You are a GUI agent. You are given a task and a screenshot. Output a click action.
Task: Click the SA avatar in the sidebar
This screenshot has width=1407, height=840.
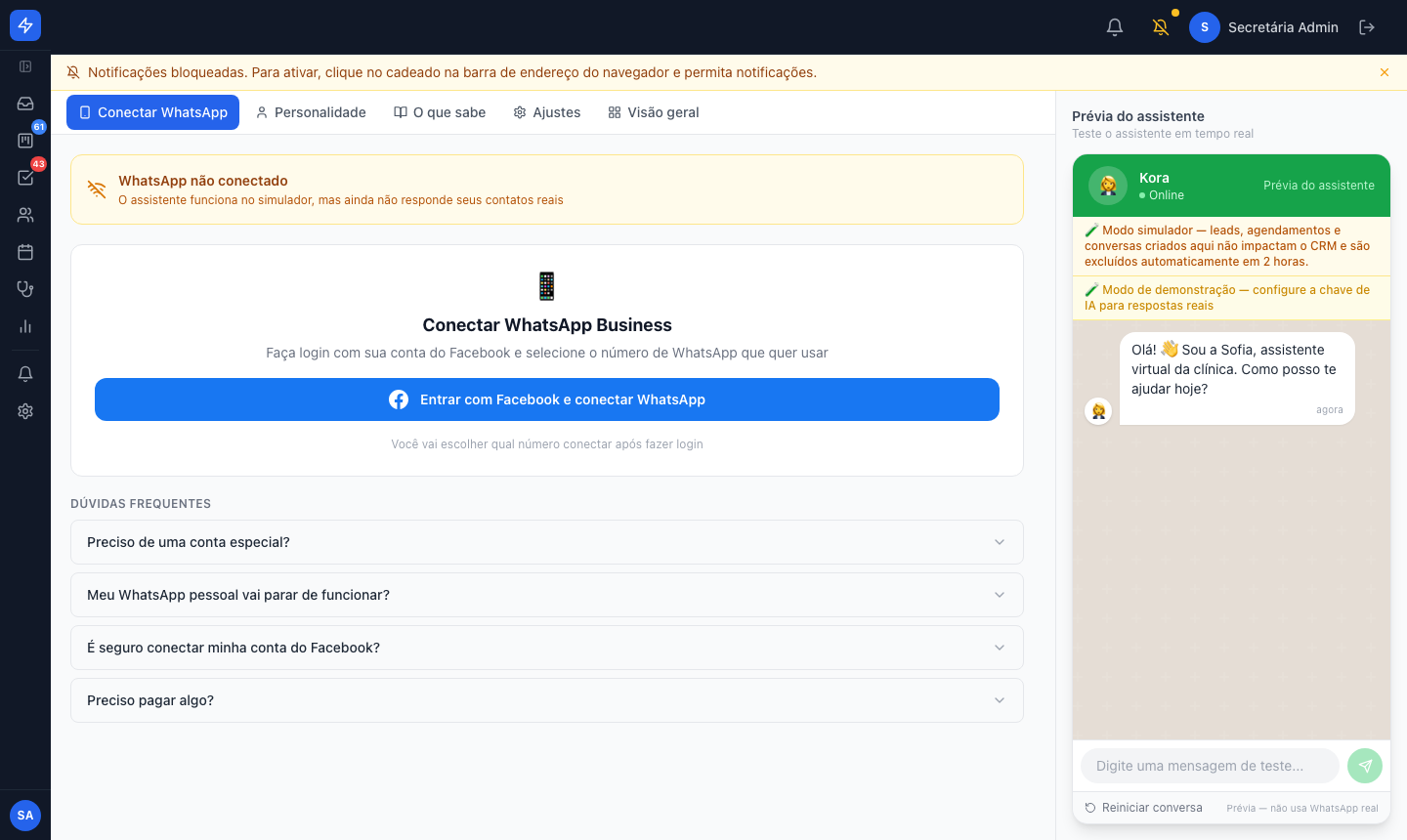coord(25,816)
